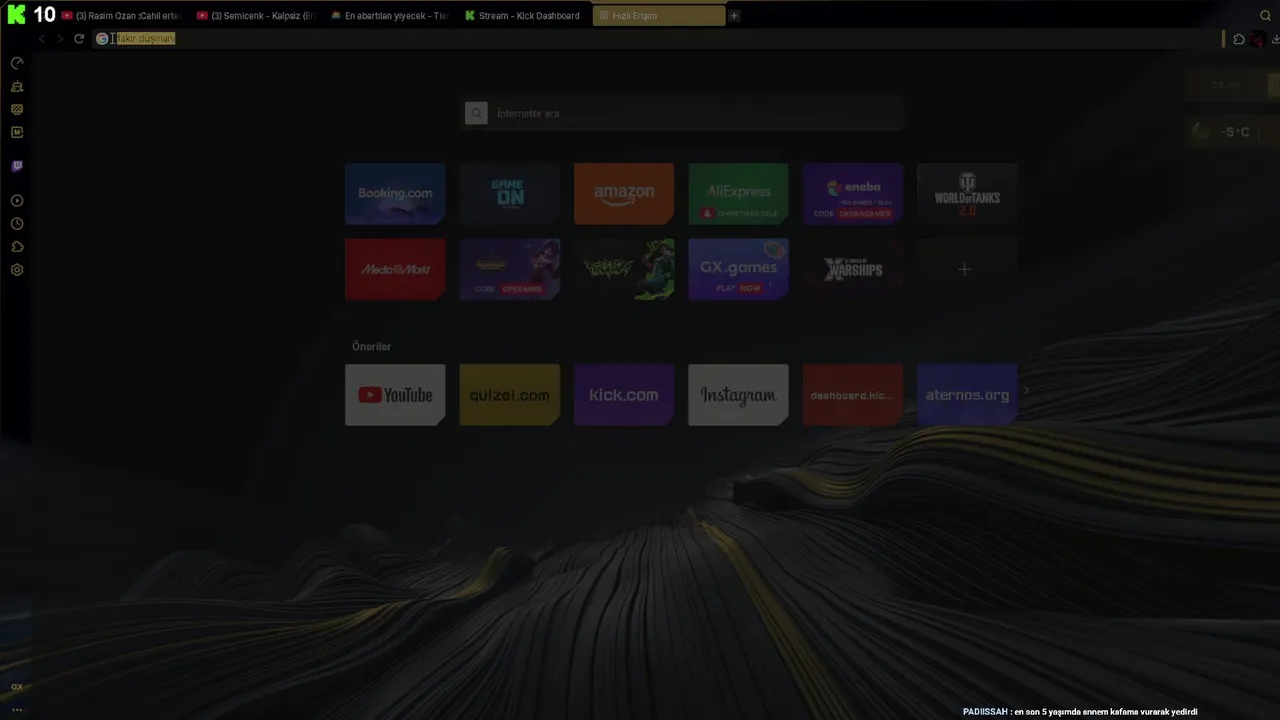The image size is (1280, 720).
Task: Open the Player icon in the sidebar
Action: [17, 201]
